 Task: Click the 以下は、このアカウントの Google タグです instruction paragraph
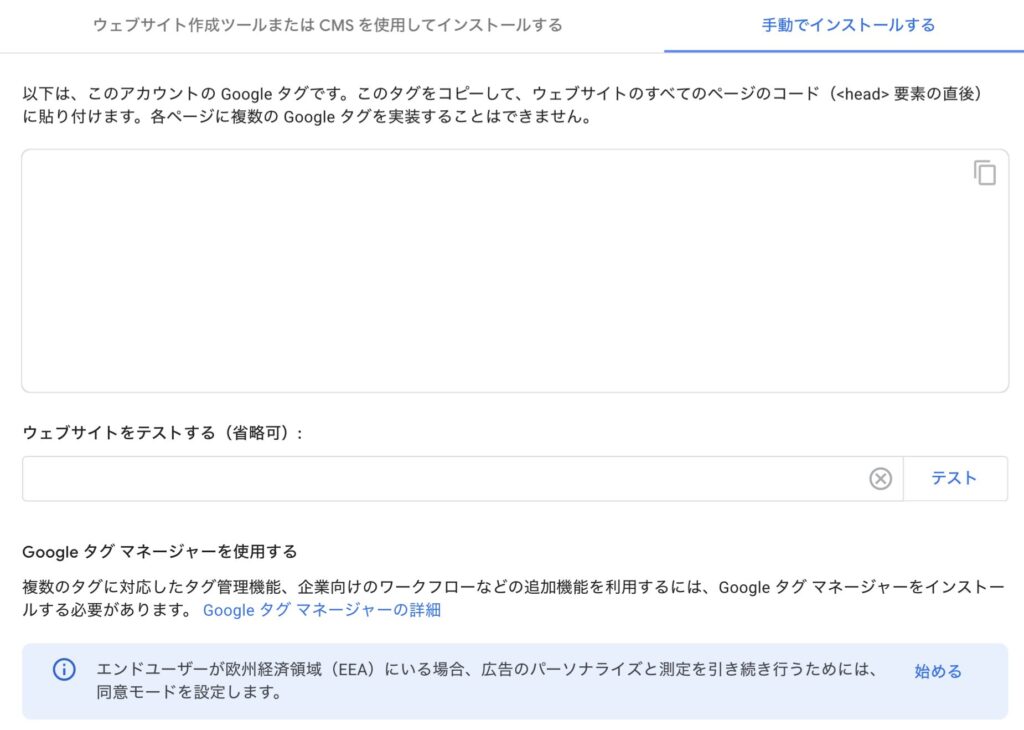502,105
